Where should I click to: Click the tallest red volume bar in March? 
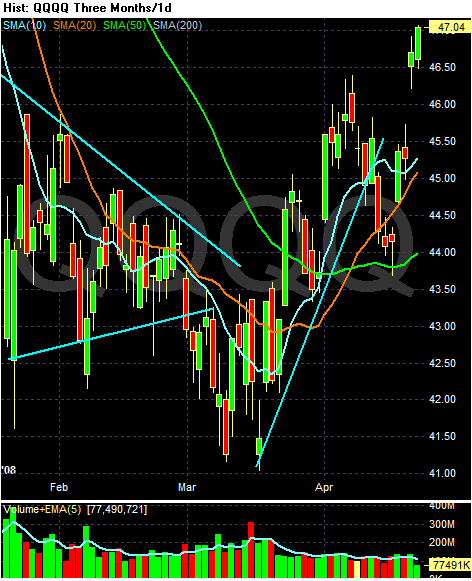(251, 550)
